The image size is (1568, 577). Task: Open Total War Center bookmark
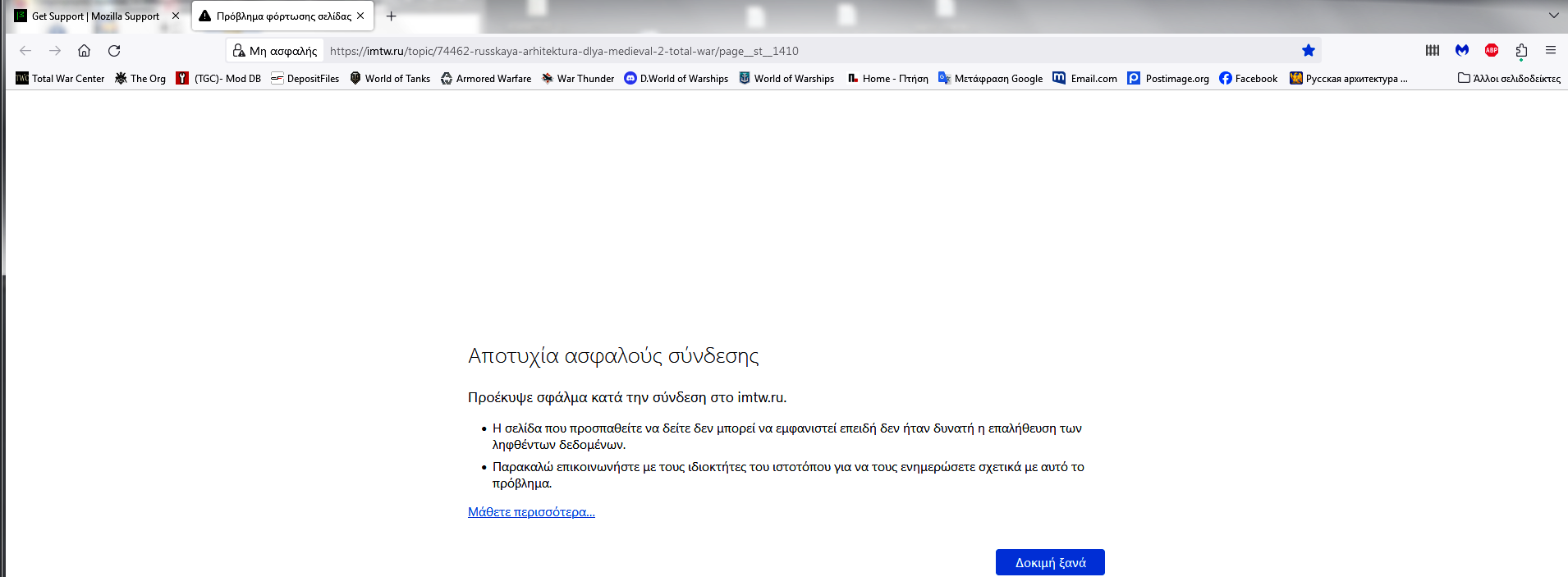click(60, 79)
